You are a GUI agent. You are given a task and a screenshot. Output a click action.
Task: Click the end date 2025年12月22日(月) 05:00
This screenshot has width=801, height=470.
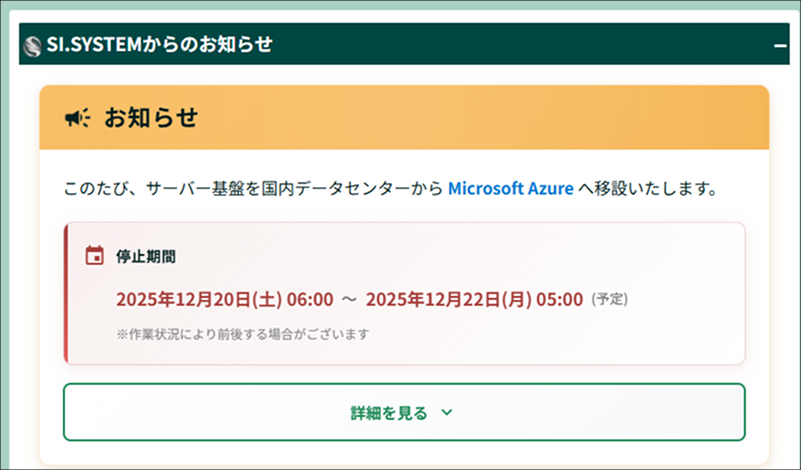[x=474, y=299]
